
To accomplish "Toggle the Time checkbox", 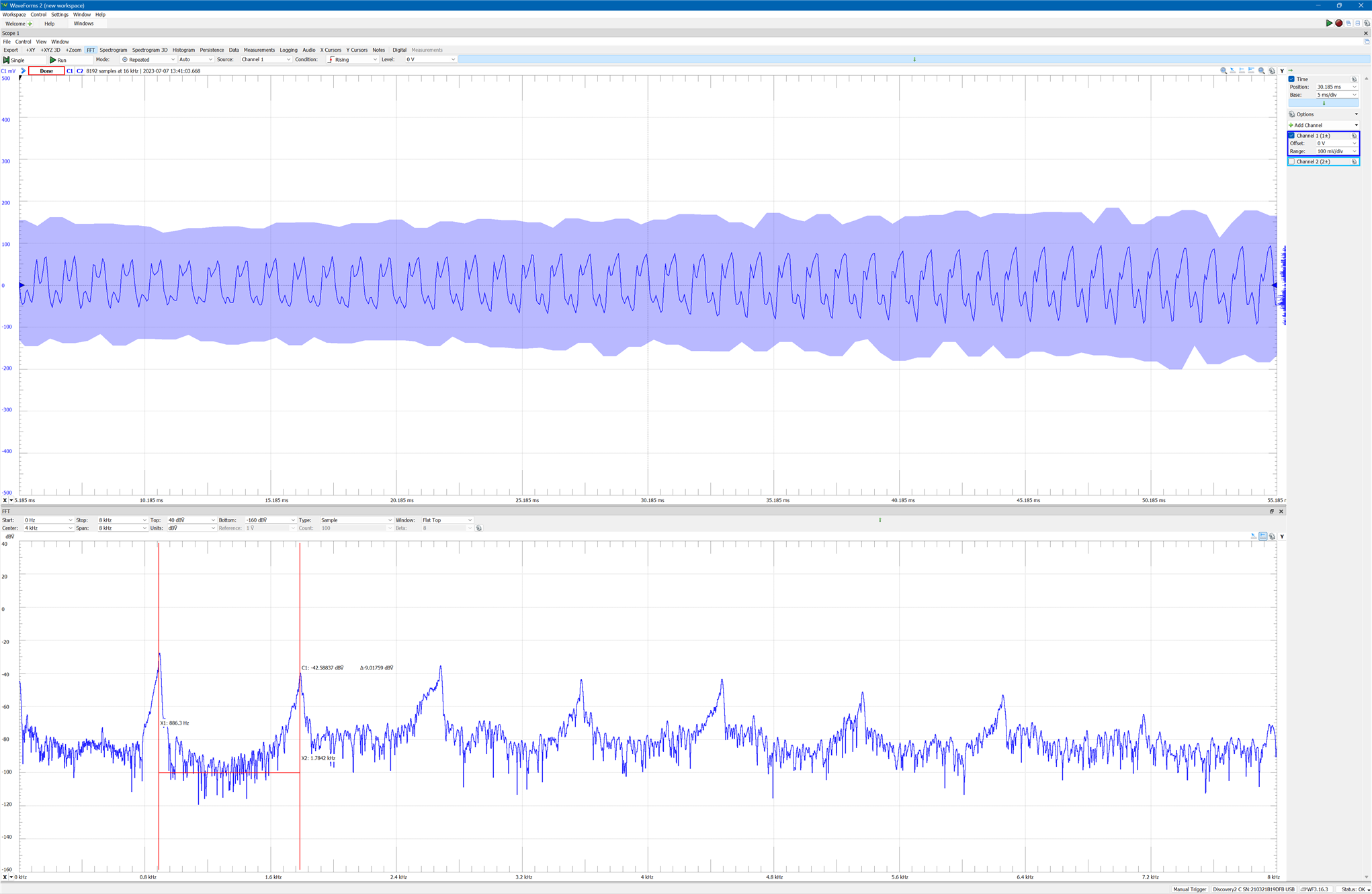I will point(1291,79).
